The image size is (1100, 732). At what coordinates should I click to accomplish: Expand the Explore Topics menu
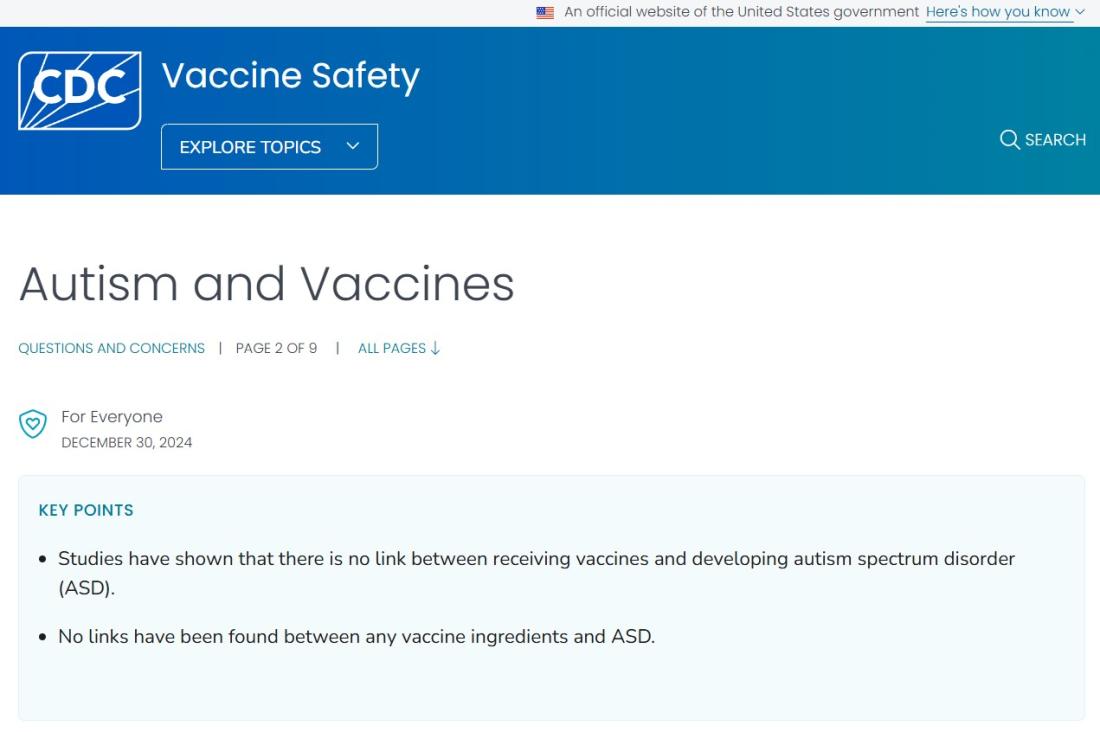point(269,147)
